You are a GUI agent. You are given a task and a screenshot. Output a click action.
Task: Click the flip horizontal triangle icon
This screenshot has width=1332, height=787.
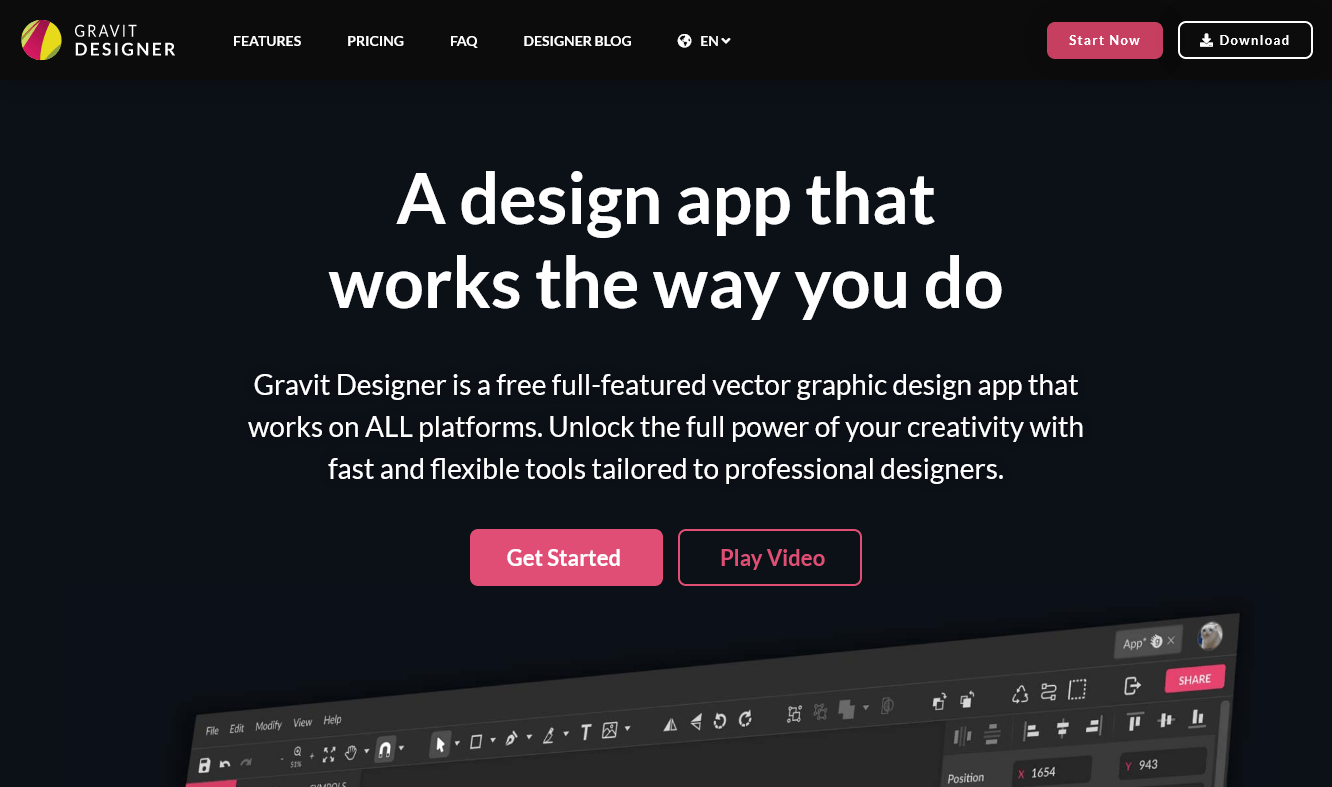point(670,724)
